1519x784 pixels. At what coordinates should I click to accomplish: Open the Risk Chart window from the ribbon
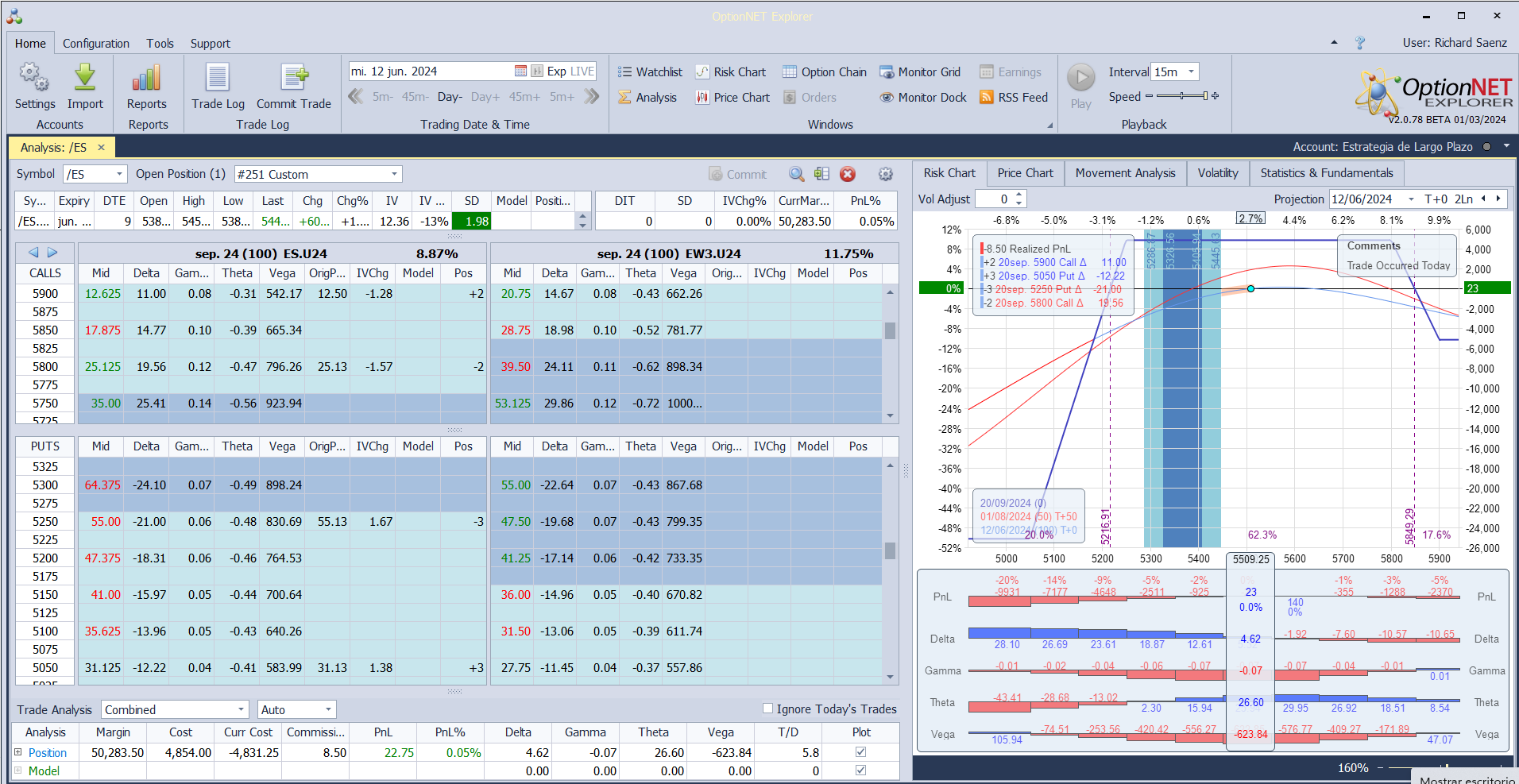pos(731,72)
